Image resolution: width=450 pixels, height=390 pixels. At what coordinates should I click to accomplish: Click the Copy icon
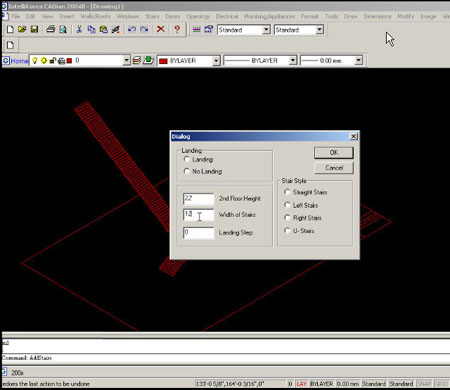click(91, 29)
